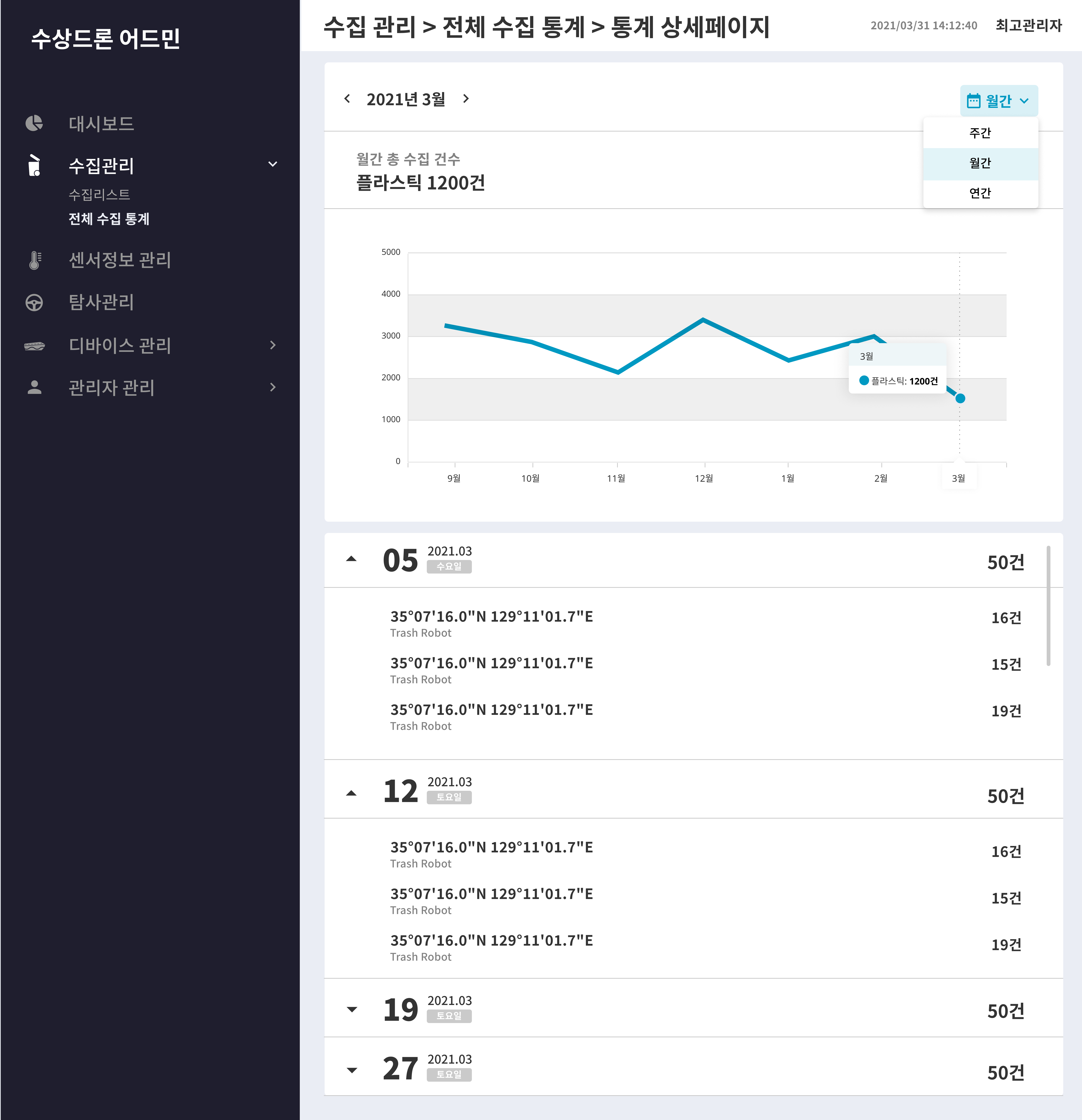Click the 디바이스 관리 boat icon

click(34, 346)
